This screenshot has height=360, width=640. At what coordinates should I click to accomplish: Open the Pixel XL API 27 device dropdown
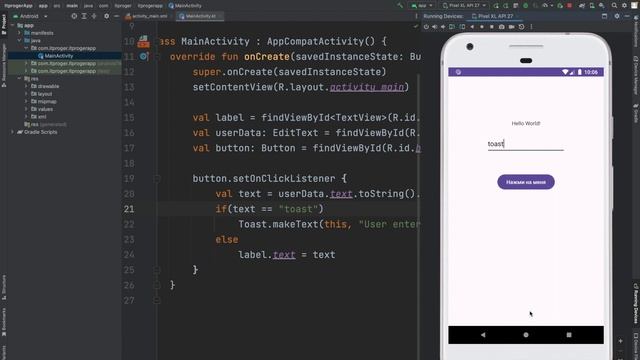point(464,6)
